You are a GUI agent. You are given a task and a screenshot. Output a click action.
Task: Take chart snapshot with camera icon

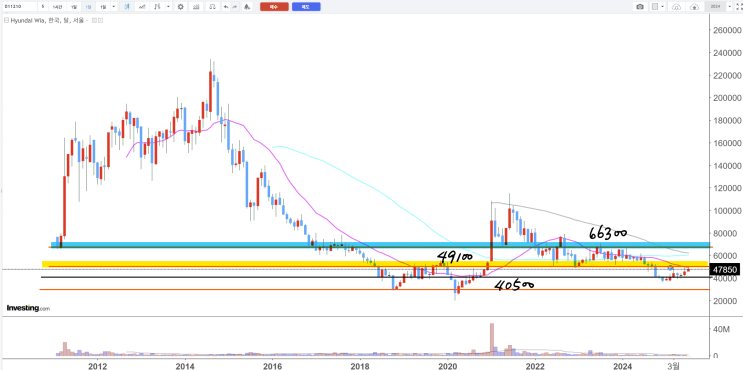[x=640, y=7]
